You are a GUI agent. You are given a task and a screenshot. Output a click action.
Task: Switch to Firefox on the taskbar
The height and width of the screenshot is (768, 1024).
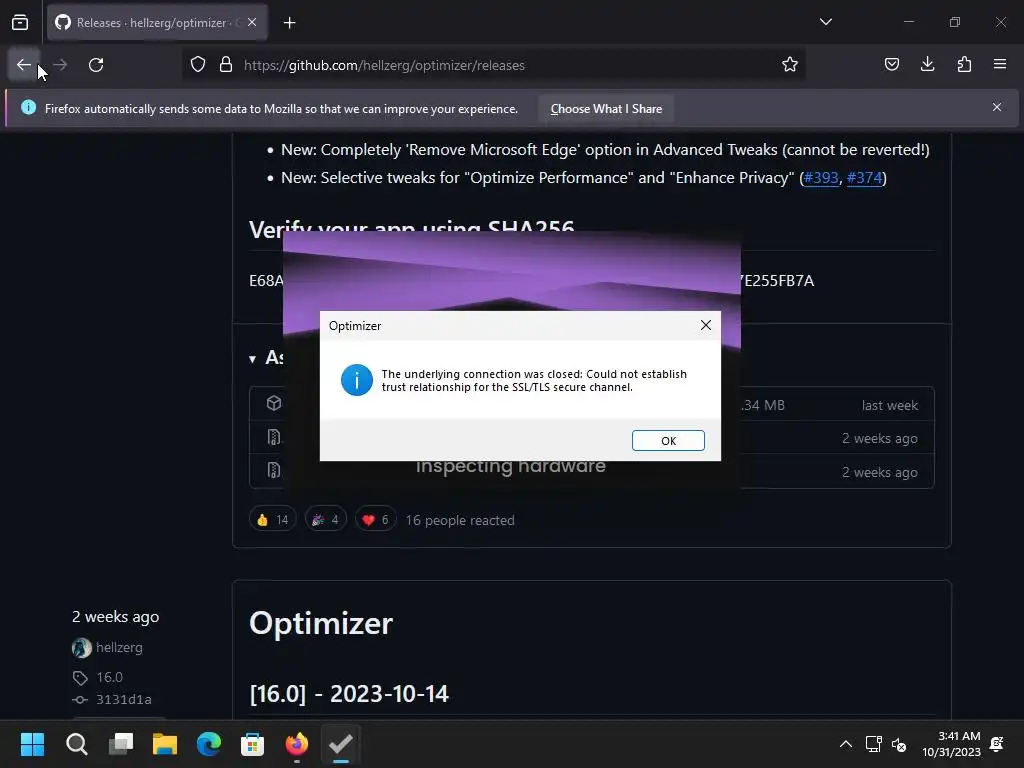click(296, 744)
